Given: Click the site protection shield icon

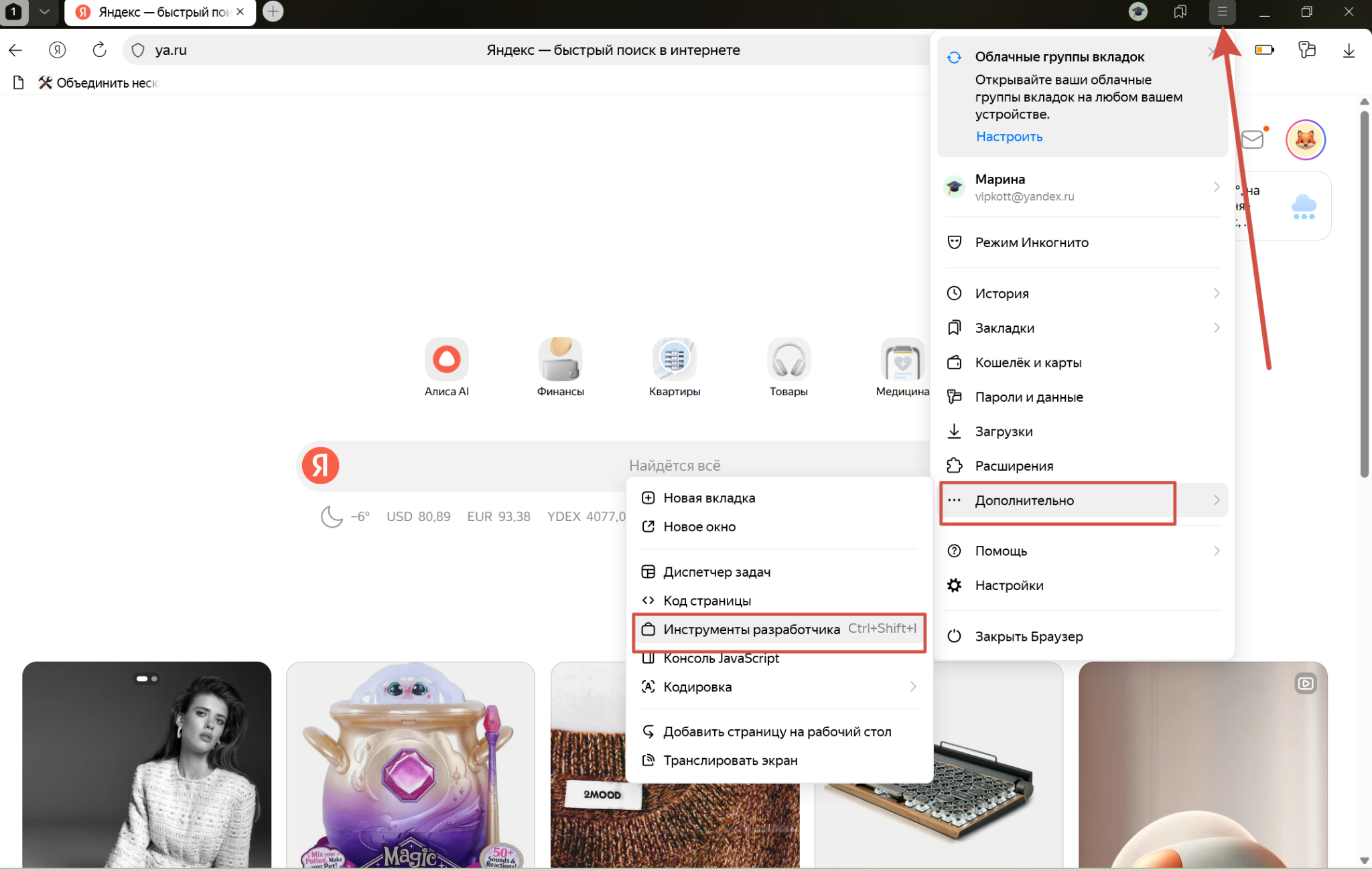Looking at the screenshot, I should coord(138,50).
